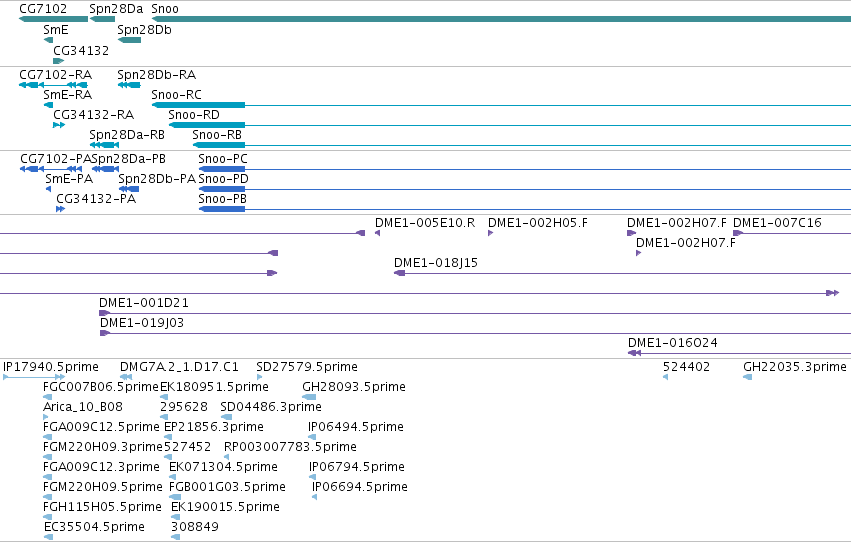Select the Snoo-PB protein feature
Viewport: 851px width, 542px height.
[x=525, y=209]
